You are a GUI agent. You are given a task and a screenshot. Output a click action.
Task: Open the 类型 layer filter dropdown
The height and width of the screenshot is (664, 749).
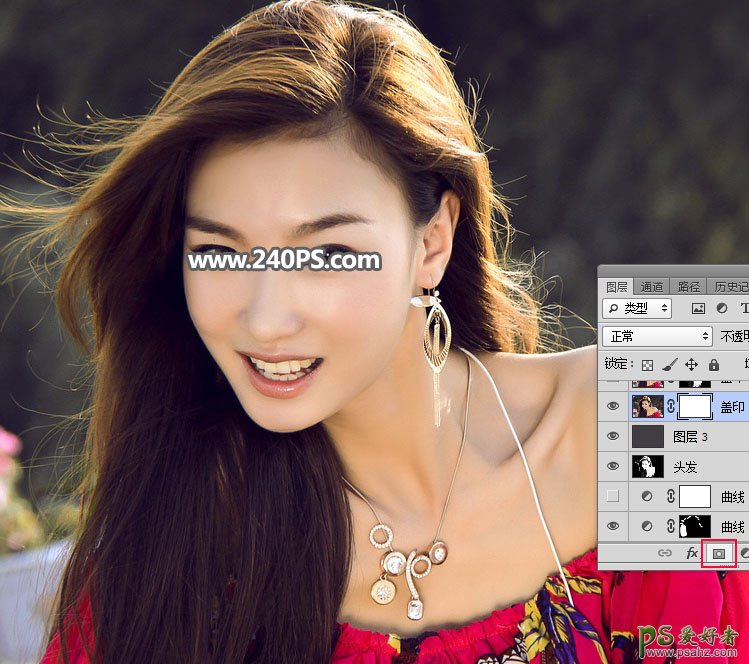point(637,309)
